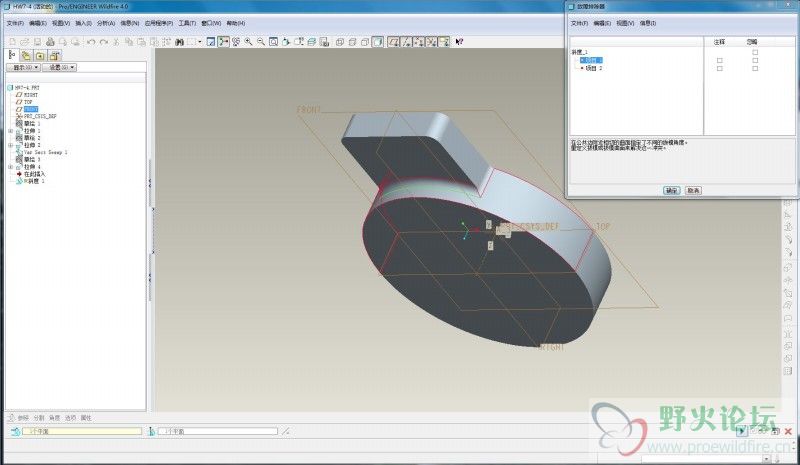Expand the 拉伸 1 tree node
This screenshot has width=800, height=465.
[x=11, y=131]
